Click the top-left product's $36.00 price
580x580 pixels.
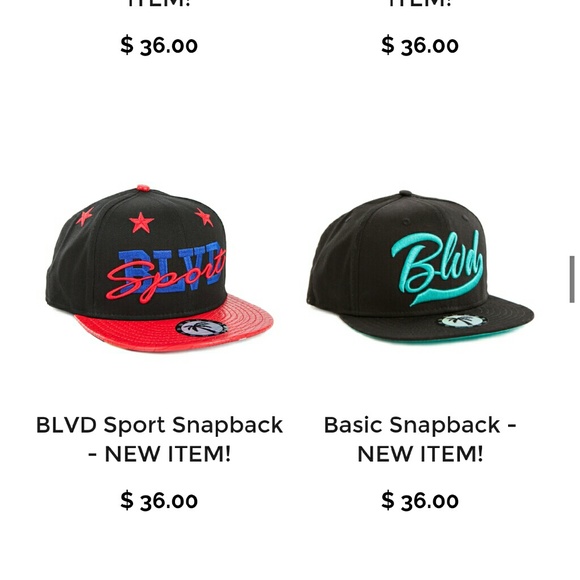[159, 45]
